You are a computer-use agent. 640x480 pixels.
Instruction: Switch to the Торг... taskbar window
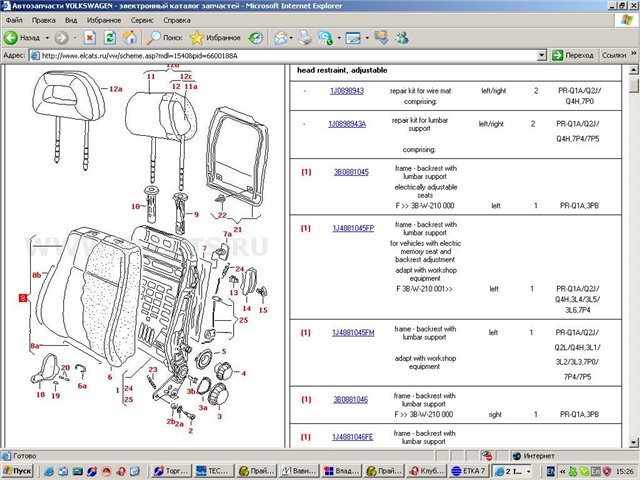[x=171, y=471]
